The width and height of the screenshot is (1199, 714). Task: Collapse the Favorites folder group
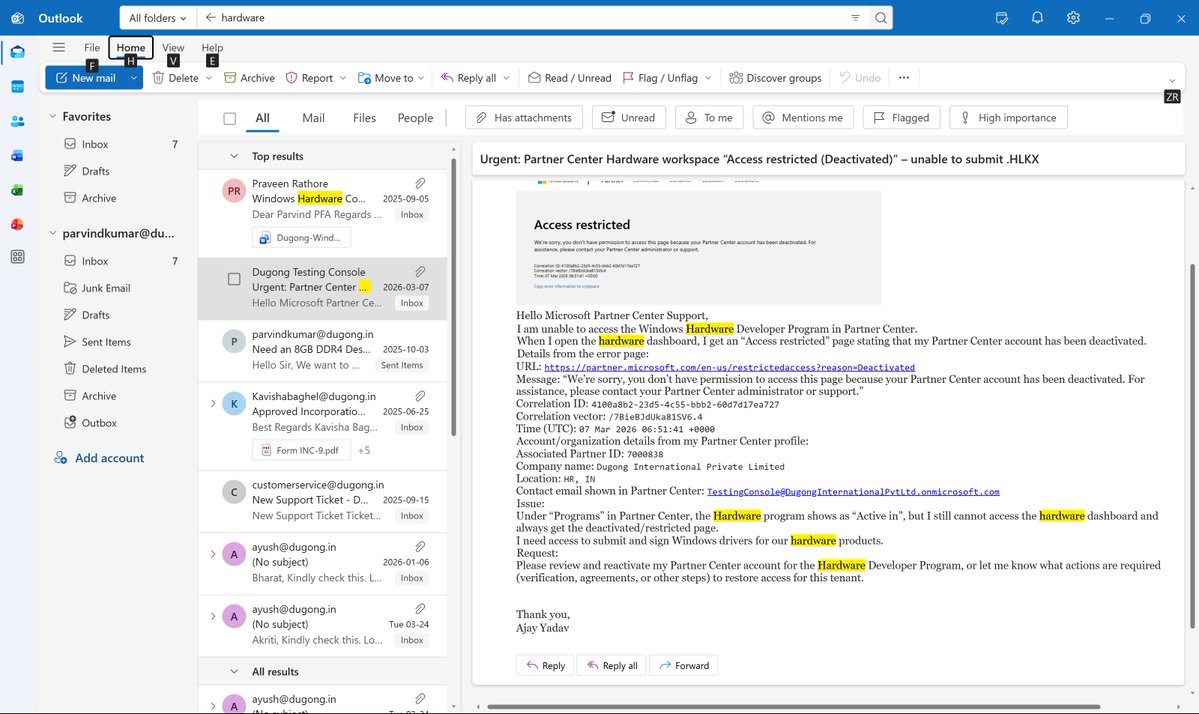tap(53, 116)
